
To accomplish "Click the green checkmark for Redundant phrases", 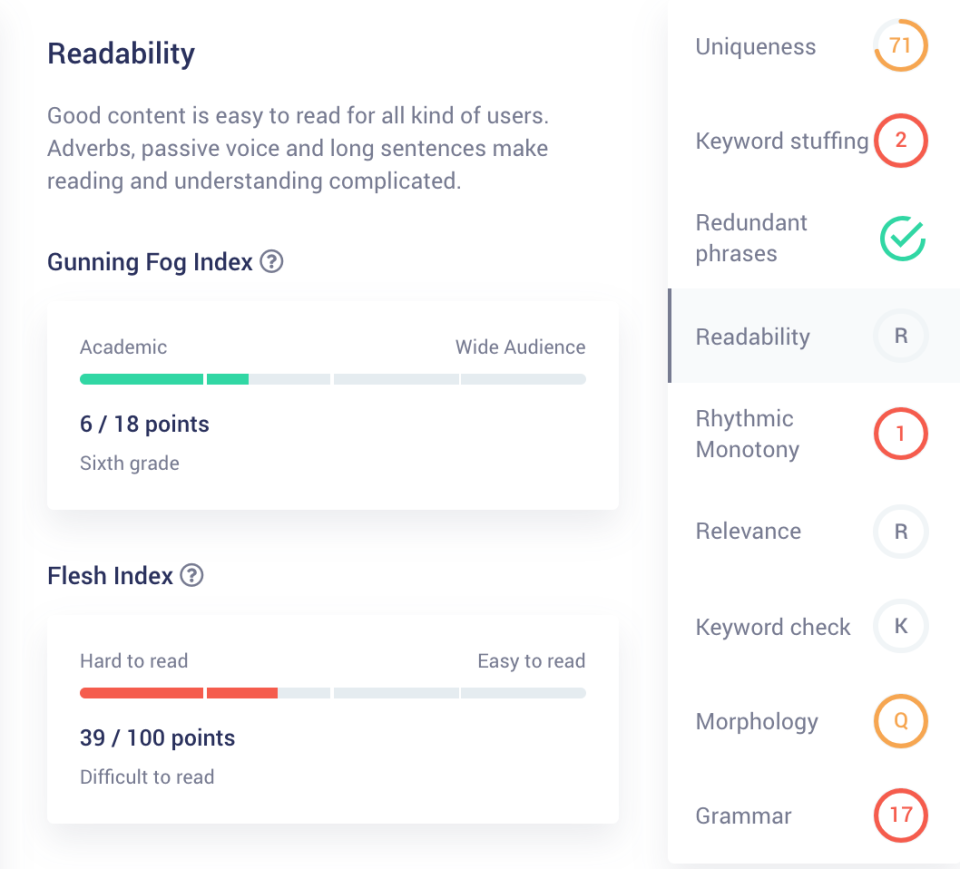I will [901, 238].
